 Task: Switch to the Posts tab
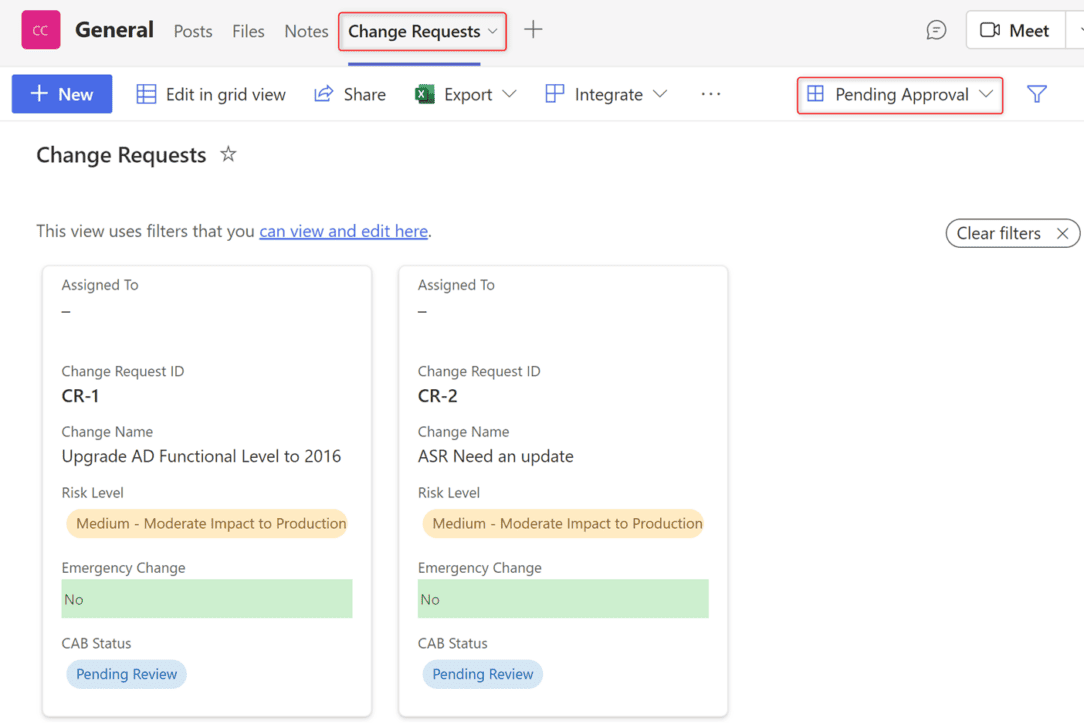tap(192, 31)
